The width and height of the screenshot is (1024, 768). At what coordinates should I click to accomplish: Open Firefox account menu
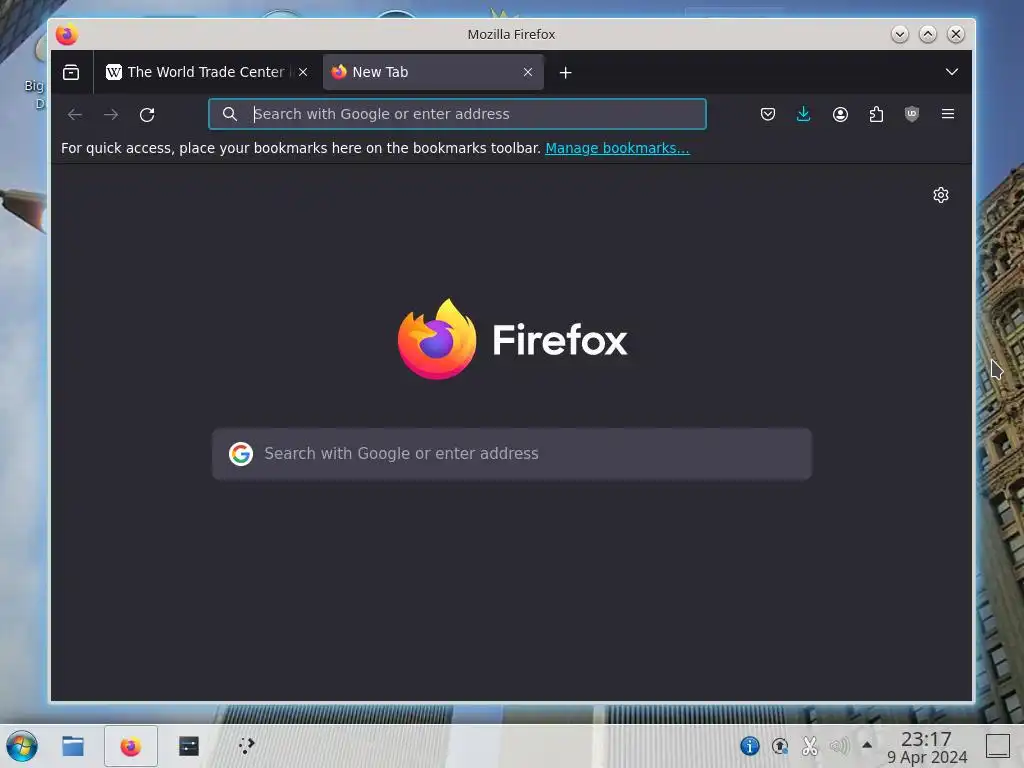click(840, 114)
